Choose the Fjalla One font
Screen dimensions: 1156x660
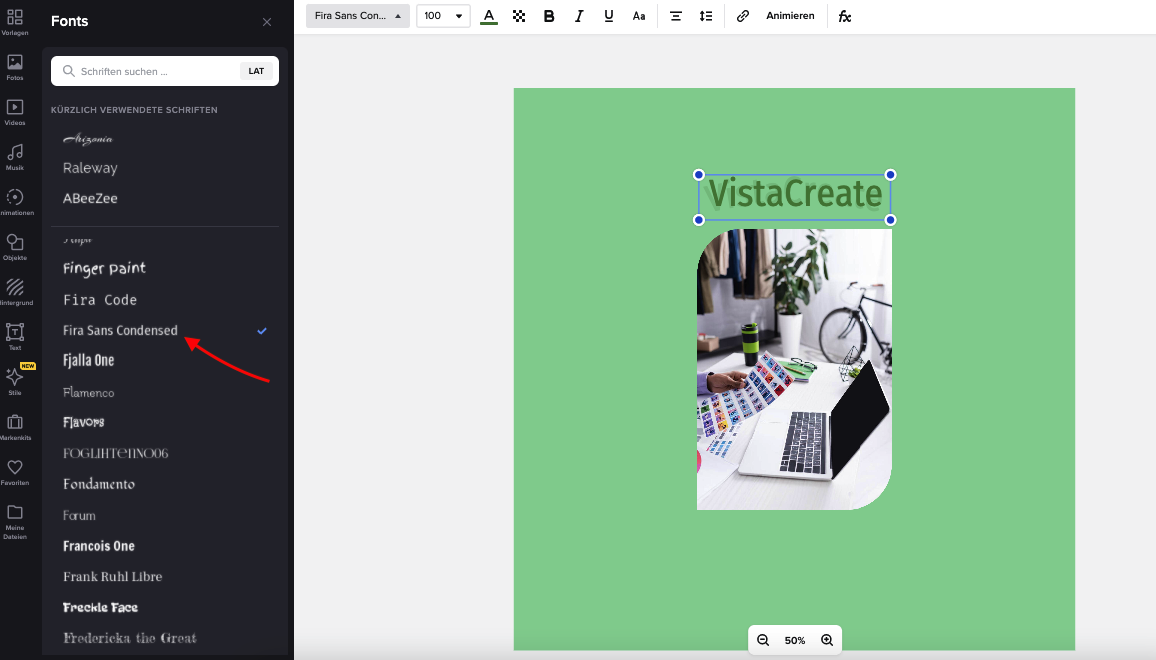[88, 361]
